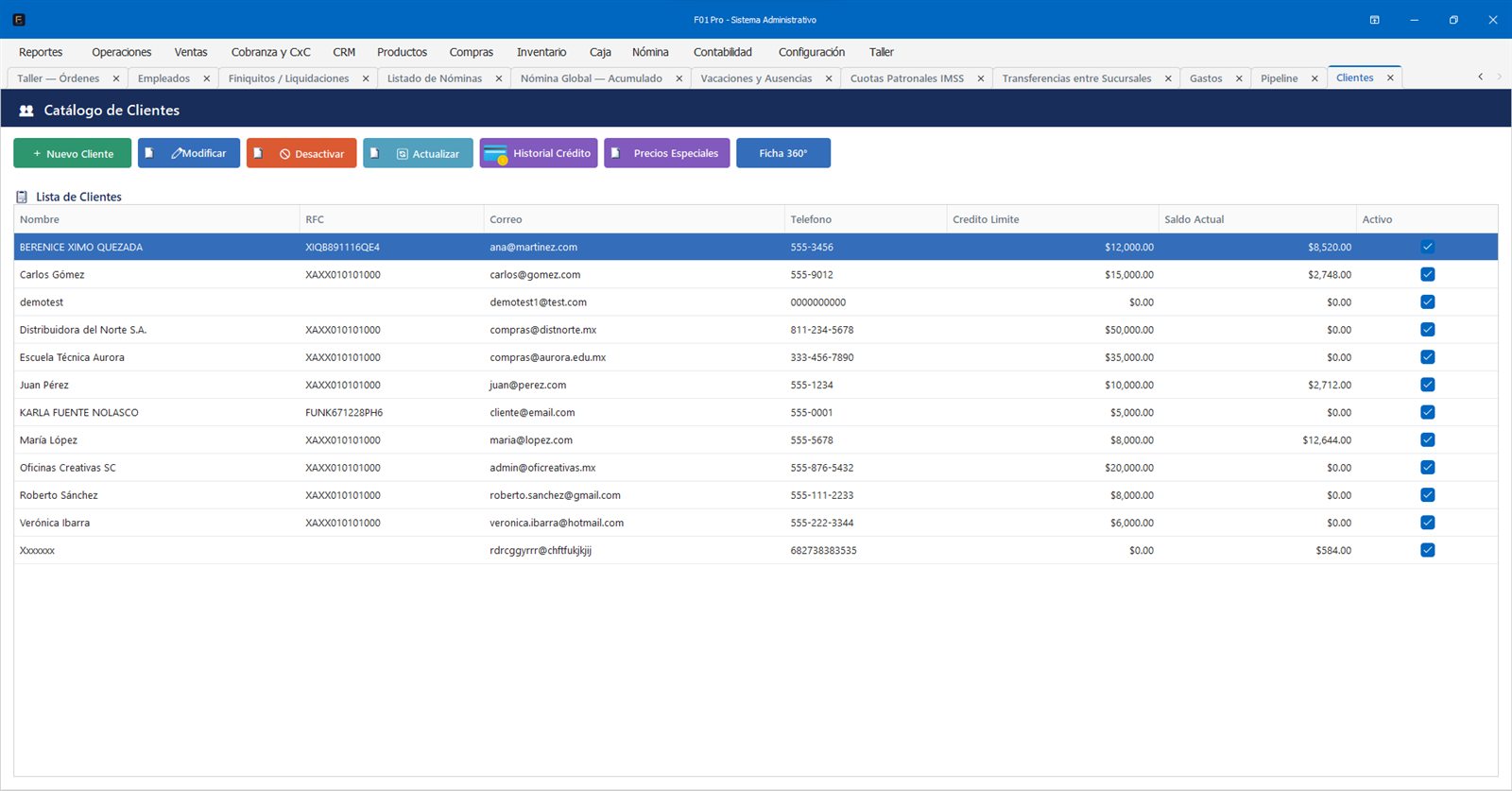Click the Modificar button
The image size is (1512, 791).
pos(189,153)
